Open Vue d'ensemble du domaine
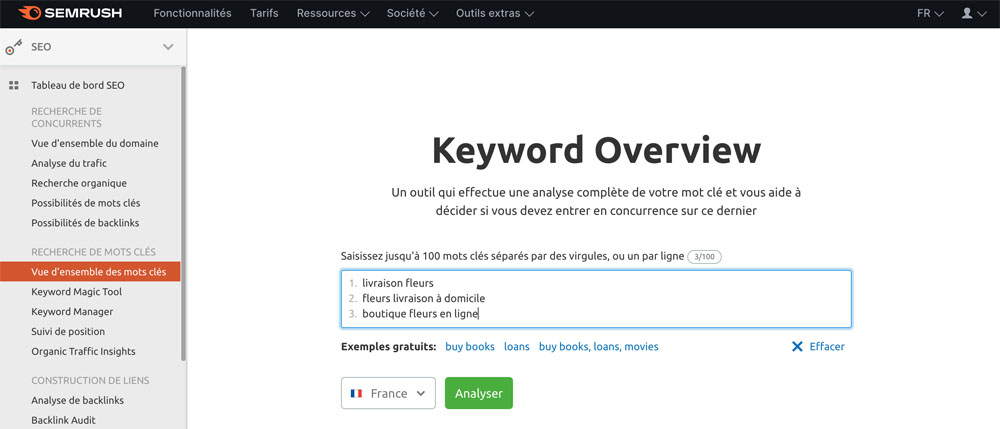Screen dimensions: 1000x429 click(95, 143)
